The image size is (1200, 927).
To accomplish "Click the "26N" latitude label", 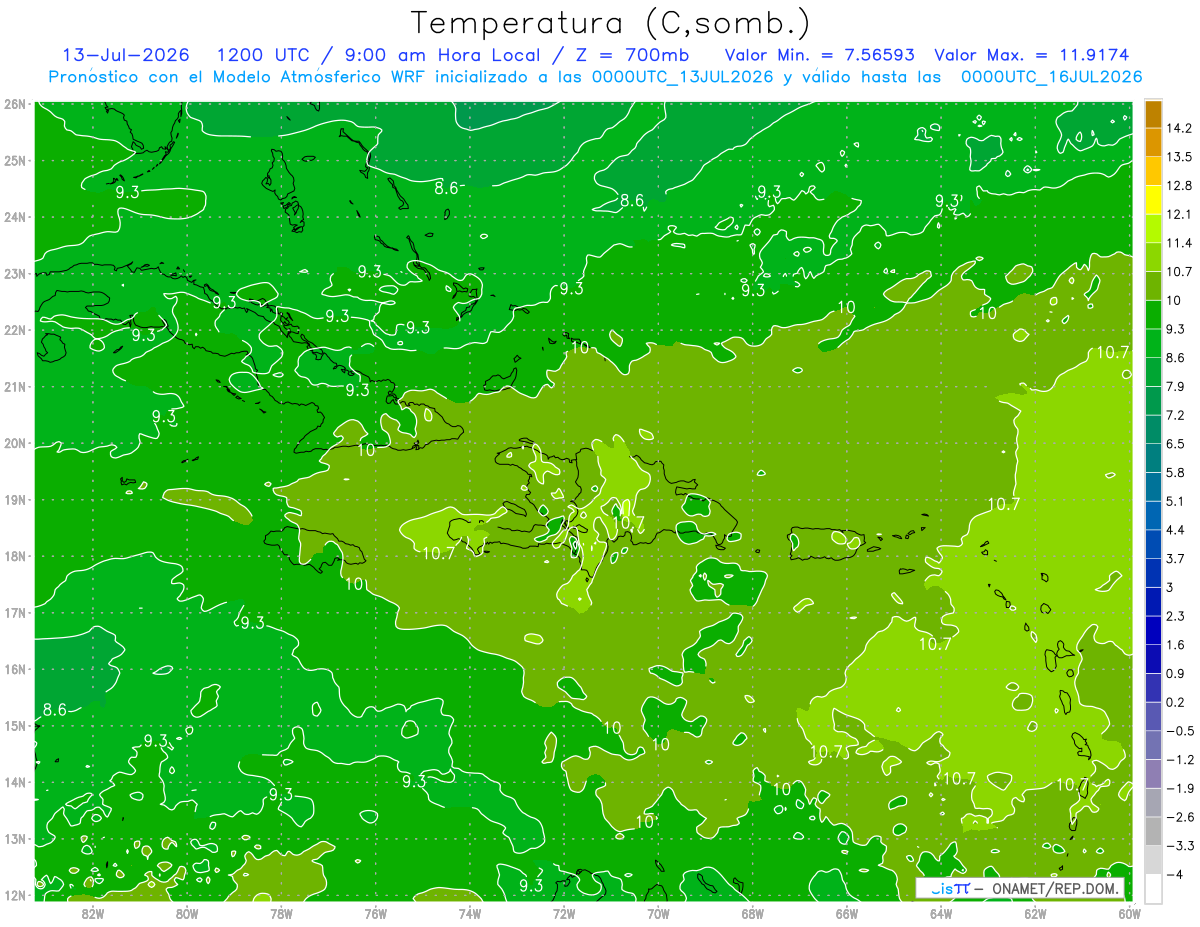I will click(x=15, y=103).
